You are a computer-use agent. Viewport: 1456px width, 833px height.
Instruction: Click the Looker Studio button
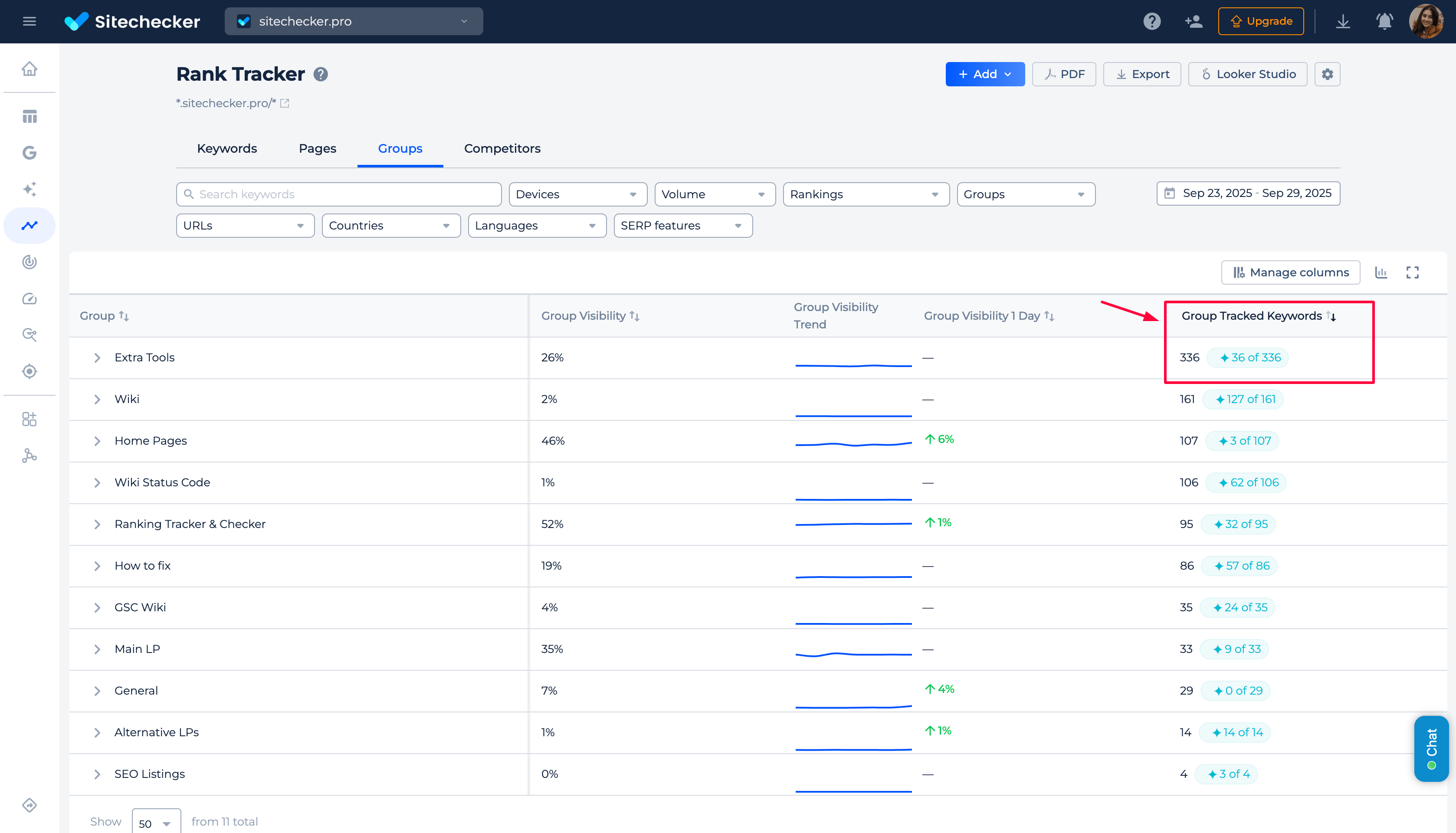click(x=1248, y=74)
